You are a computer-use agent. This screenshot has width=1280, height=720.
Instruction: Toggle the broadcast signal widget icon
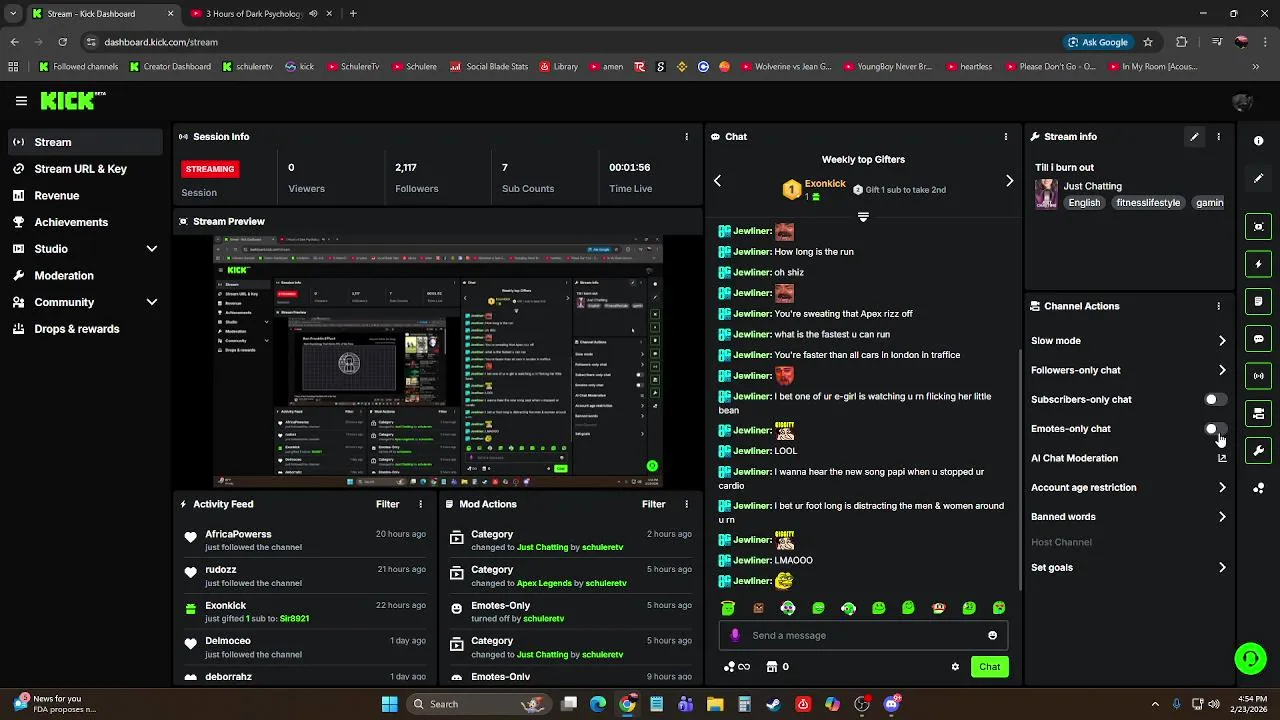pyautogui.click(x=1259, y=376)
